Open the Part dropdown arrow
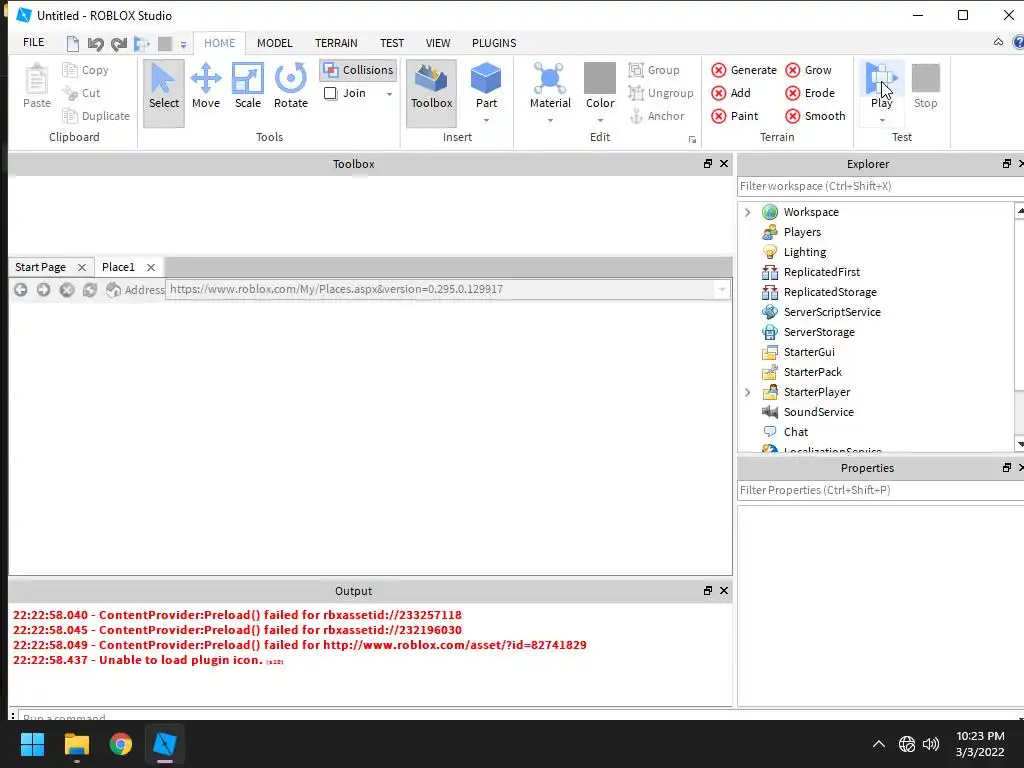The width and height of the screenshot is (1024, 768). (486, 120)
